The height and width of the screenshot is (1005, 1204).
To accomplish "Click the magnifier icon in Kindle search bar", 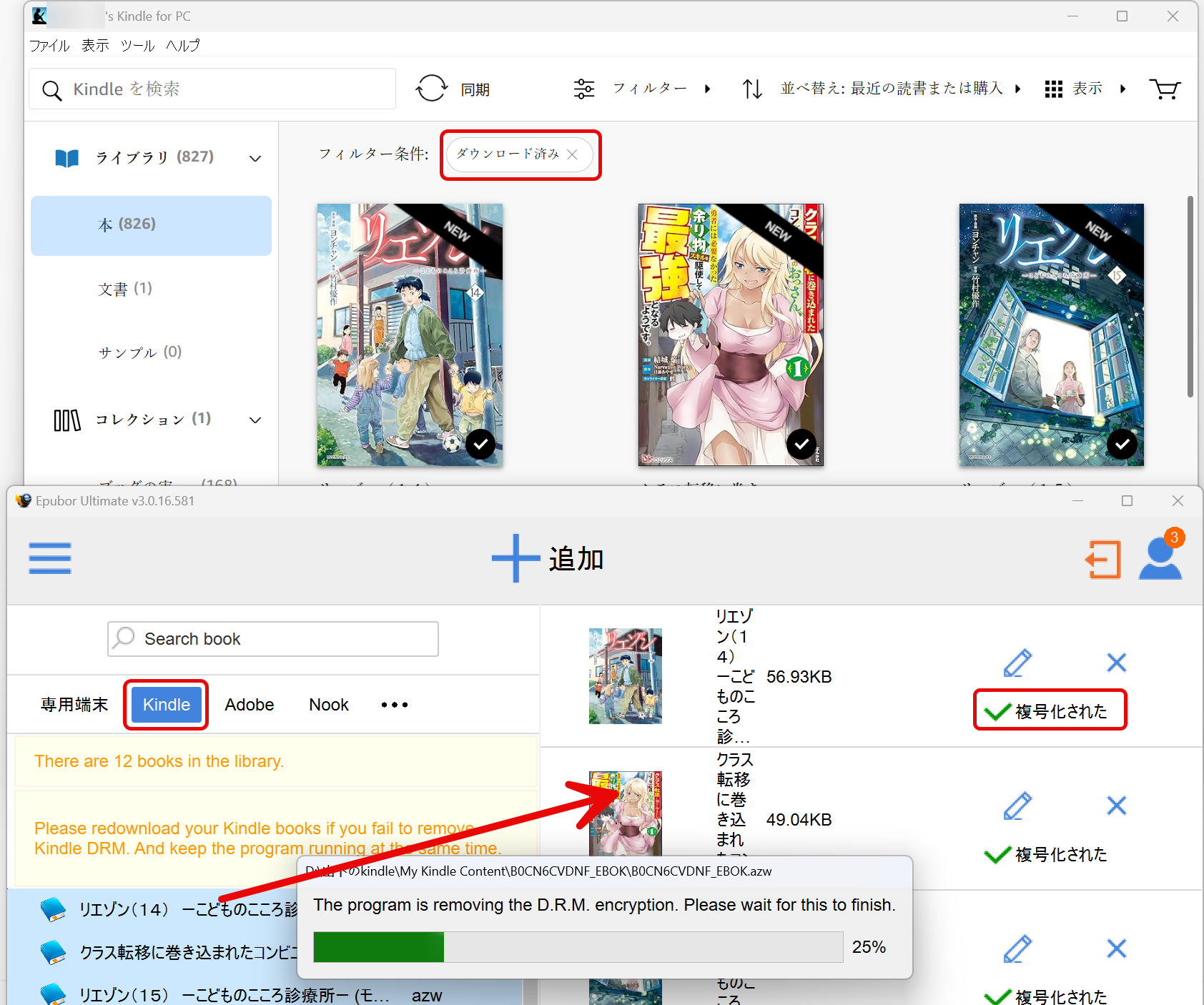I will 51,89.
